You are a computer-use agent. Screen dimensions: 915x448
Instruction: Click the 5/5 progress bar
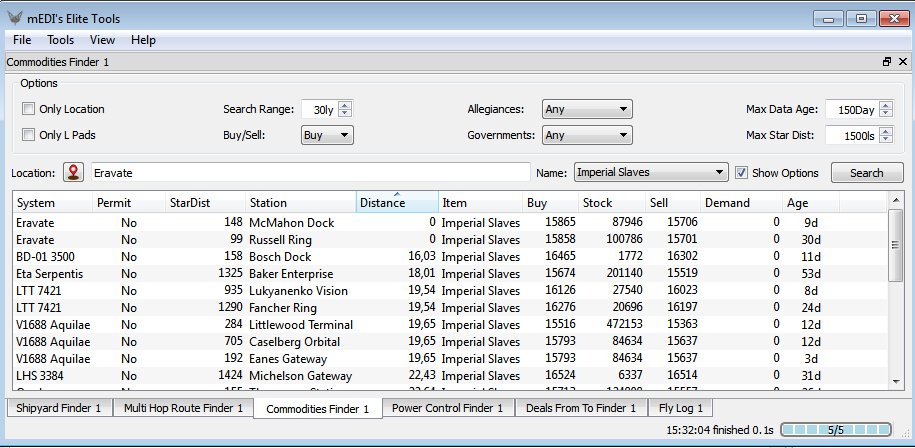coord(836,430)
